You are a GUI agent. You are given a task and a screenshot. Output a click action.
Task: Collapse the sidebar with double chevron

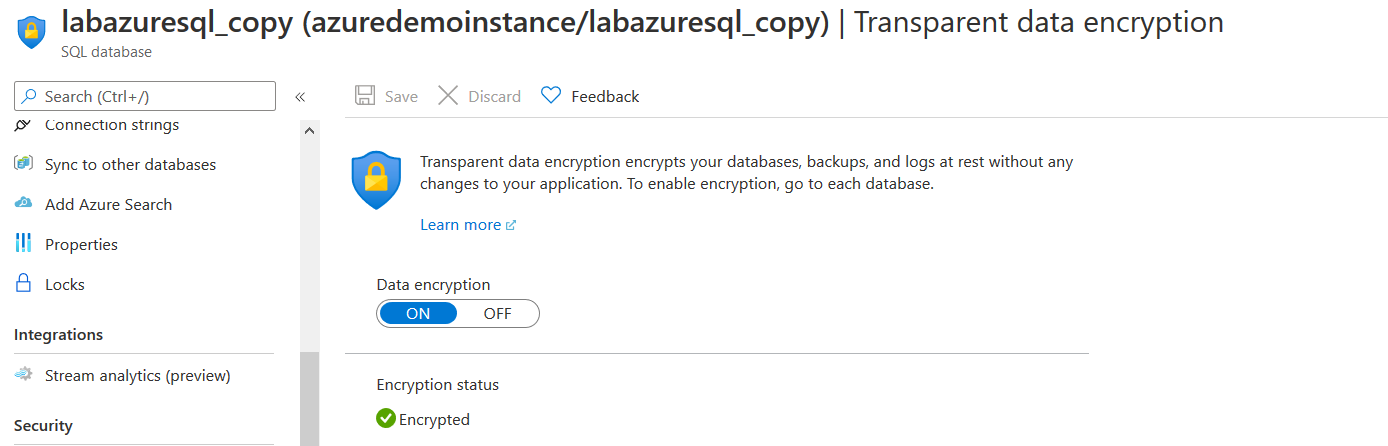click(x=299, y=97)
